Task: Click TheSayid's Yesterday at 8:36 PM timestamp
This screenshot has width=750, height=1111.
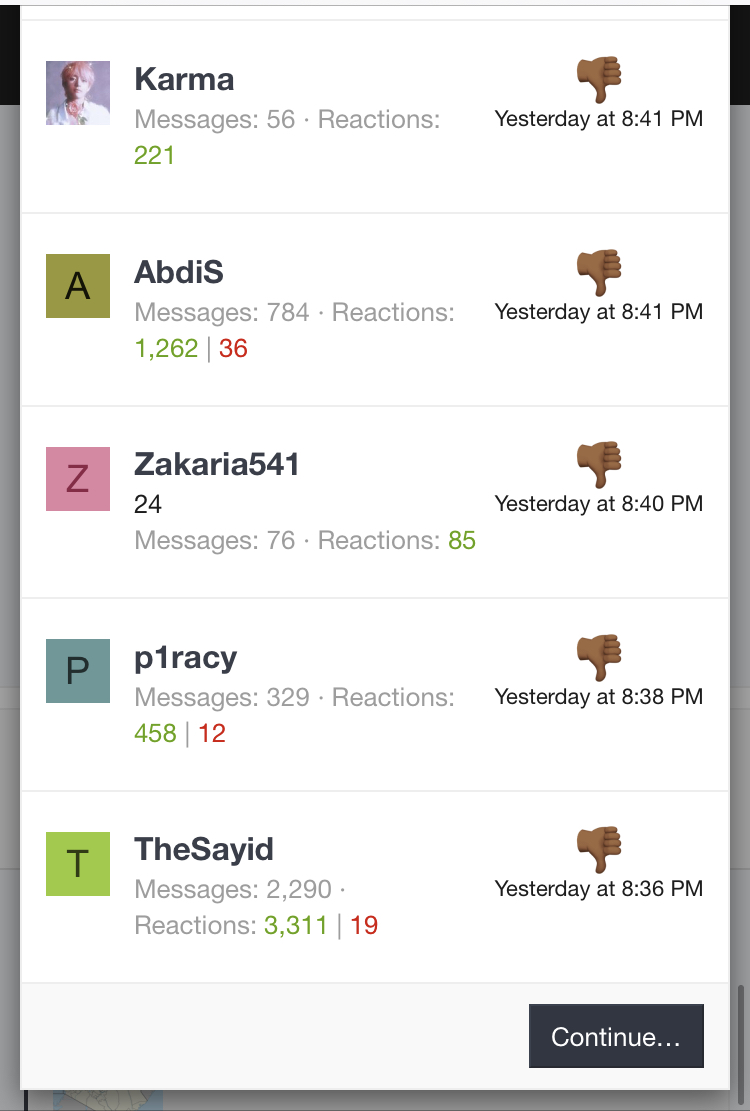Action: pyautogui.click(x=599, y=889)
